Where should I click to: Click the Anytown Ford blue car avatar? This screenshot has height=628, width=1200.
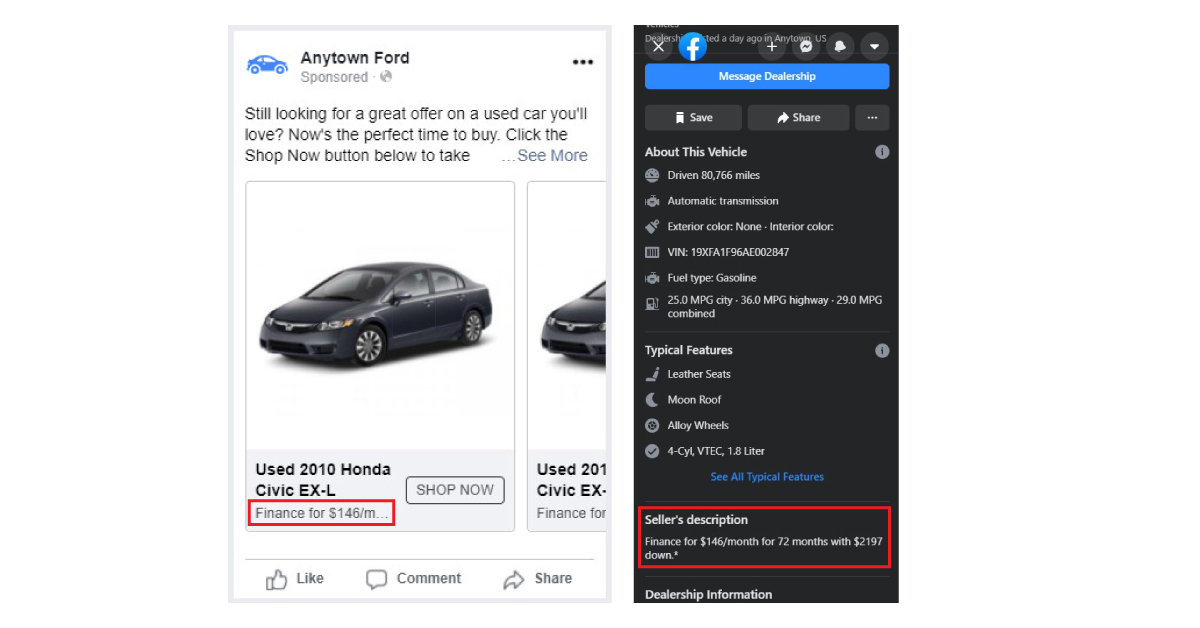click(266, 63)
